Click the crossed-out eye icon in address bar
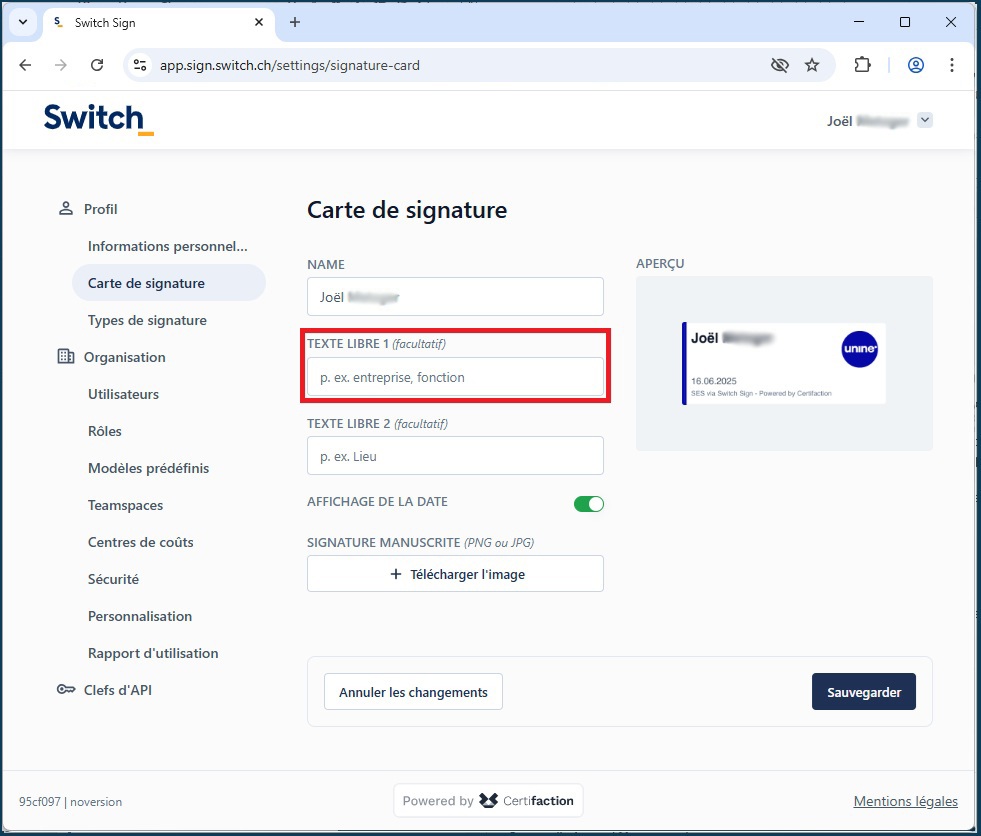Viewport: 981px width, 836px height. click(780, 65)
